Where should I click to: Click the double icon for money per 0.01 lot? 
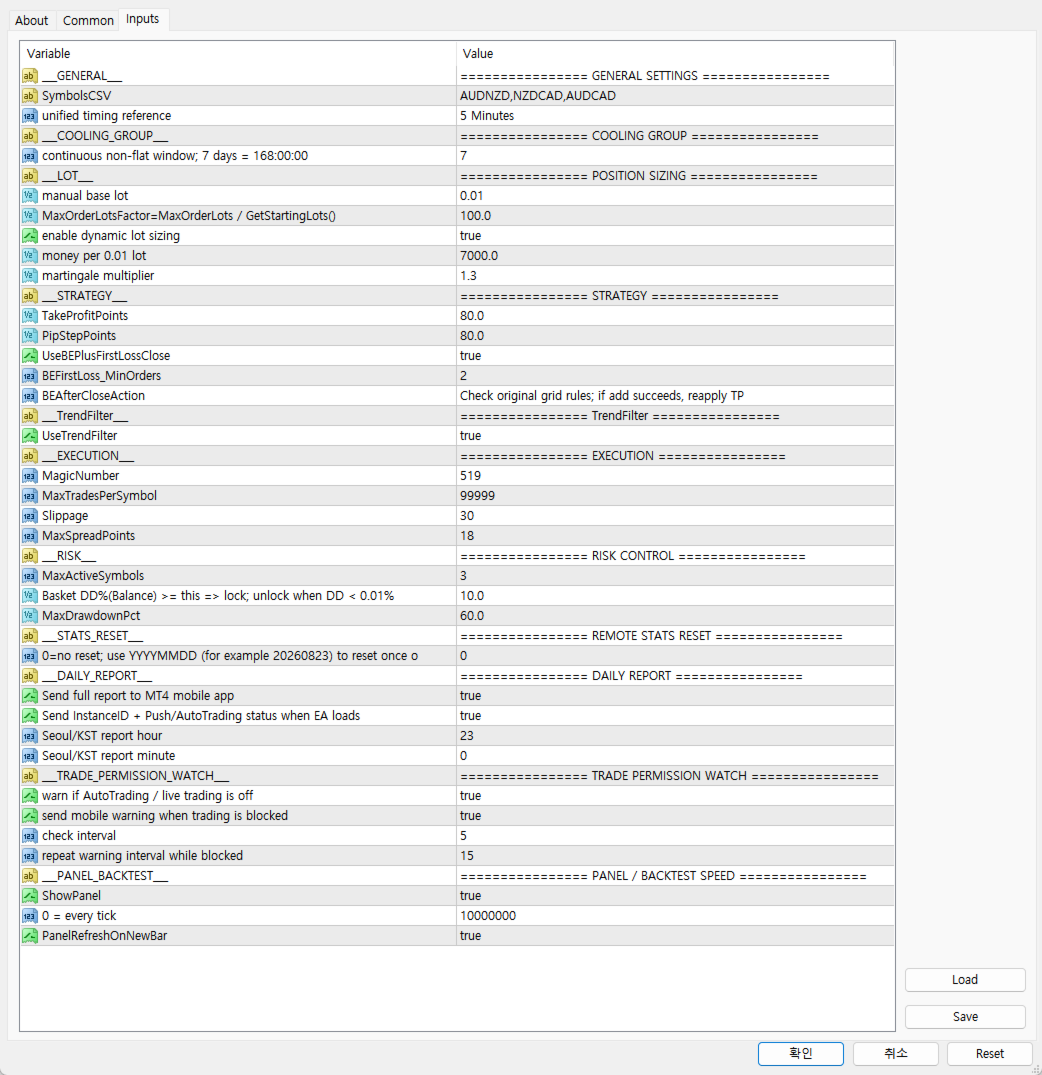(x=29, y=256)
